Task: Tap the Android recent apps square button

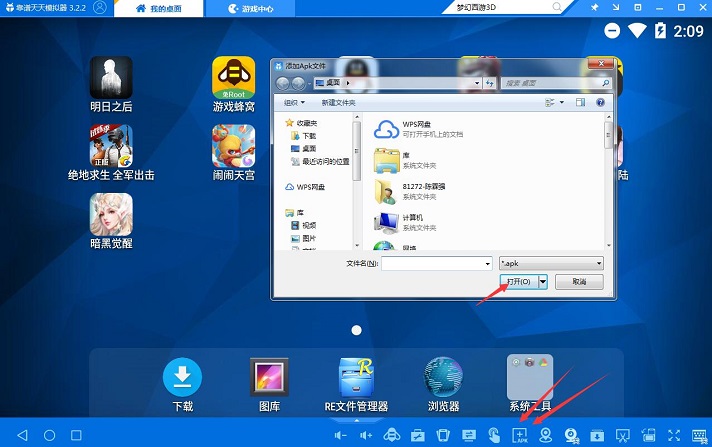Action: tap(76, 435)
